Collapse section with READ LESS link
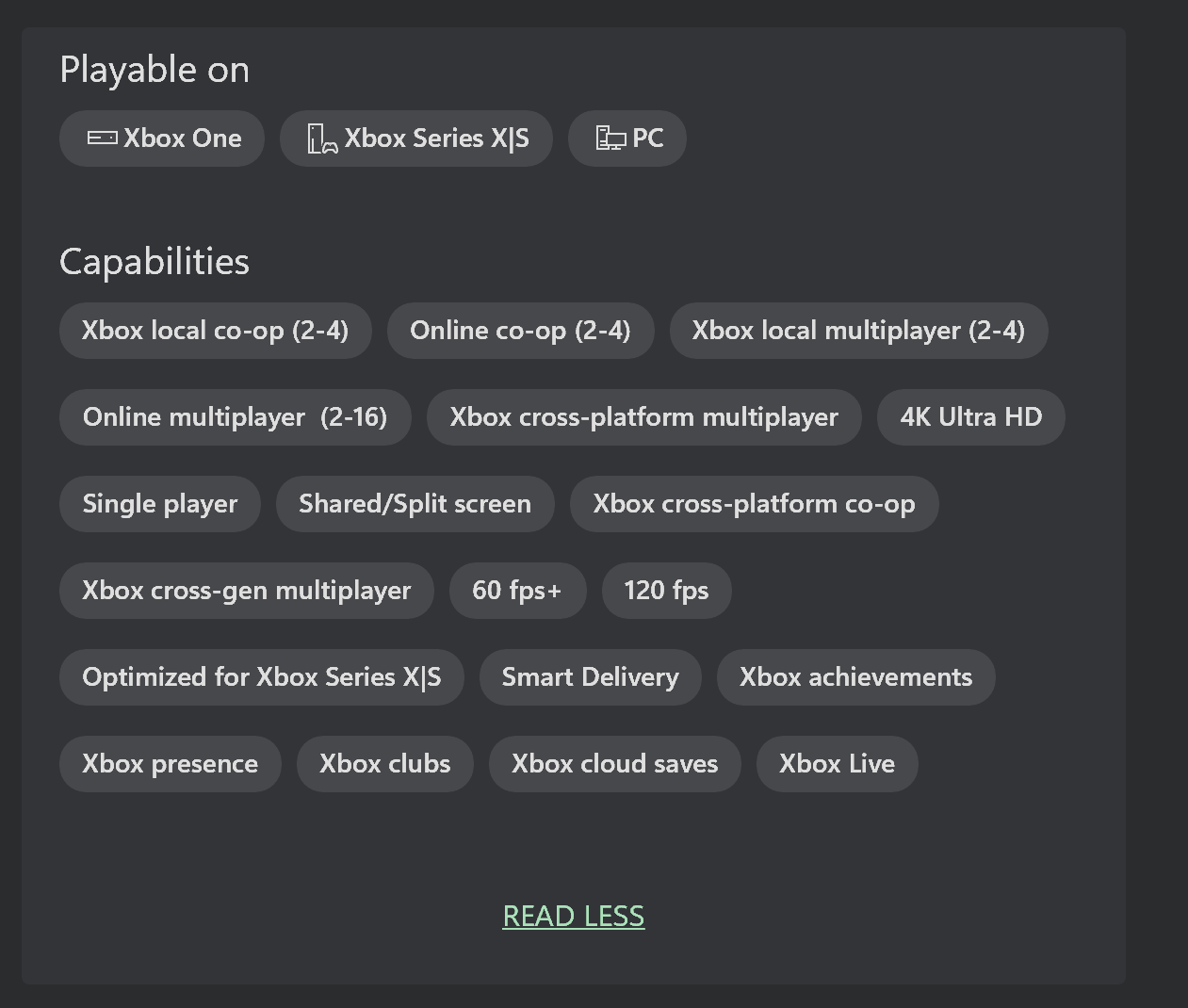Viewport: 1188px width, 1008px height. tap(573, 916)
